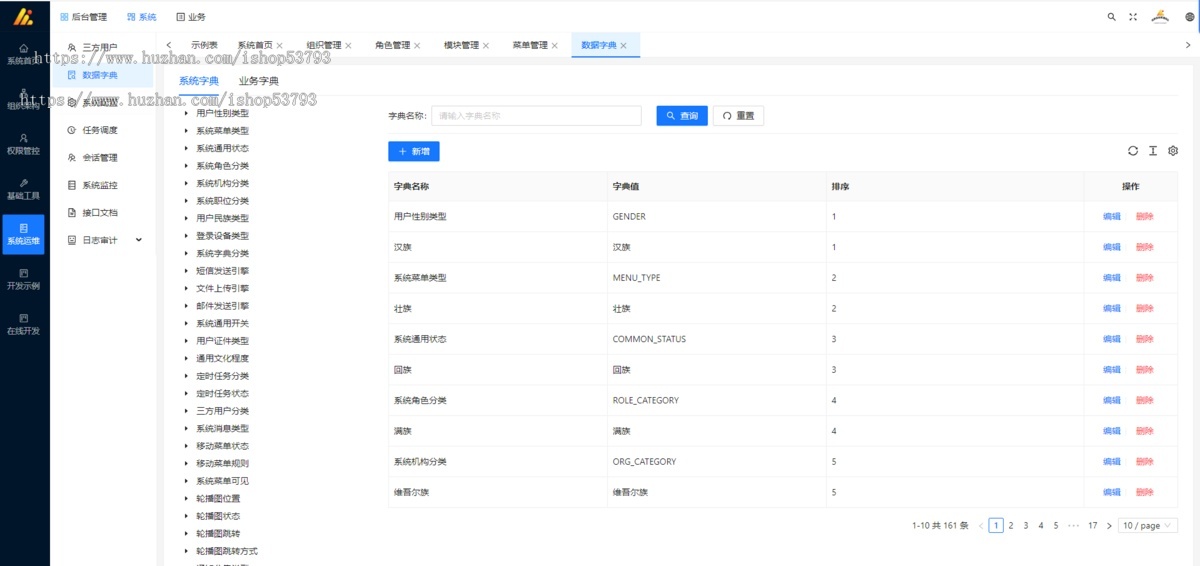Open 开发示例 in the dark sidebar
The image size is (1200, 566).
coord(24,280)
